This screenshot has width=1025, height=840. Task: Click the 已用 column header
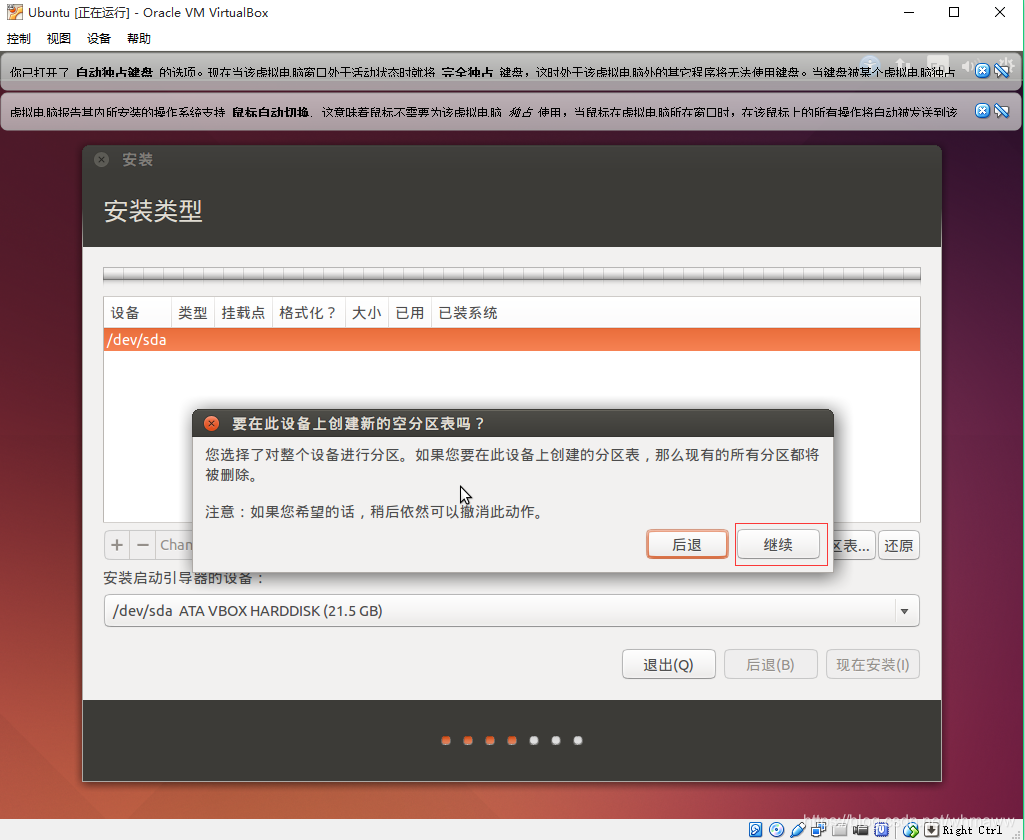(x=410, y=313)
